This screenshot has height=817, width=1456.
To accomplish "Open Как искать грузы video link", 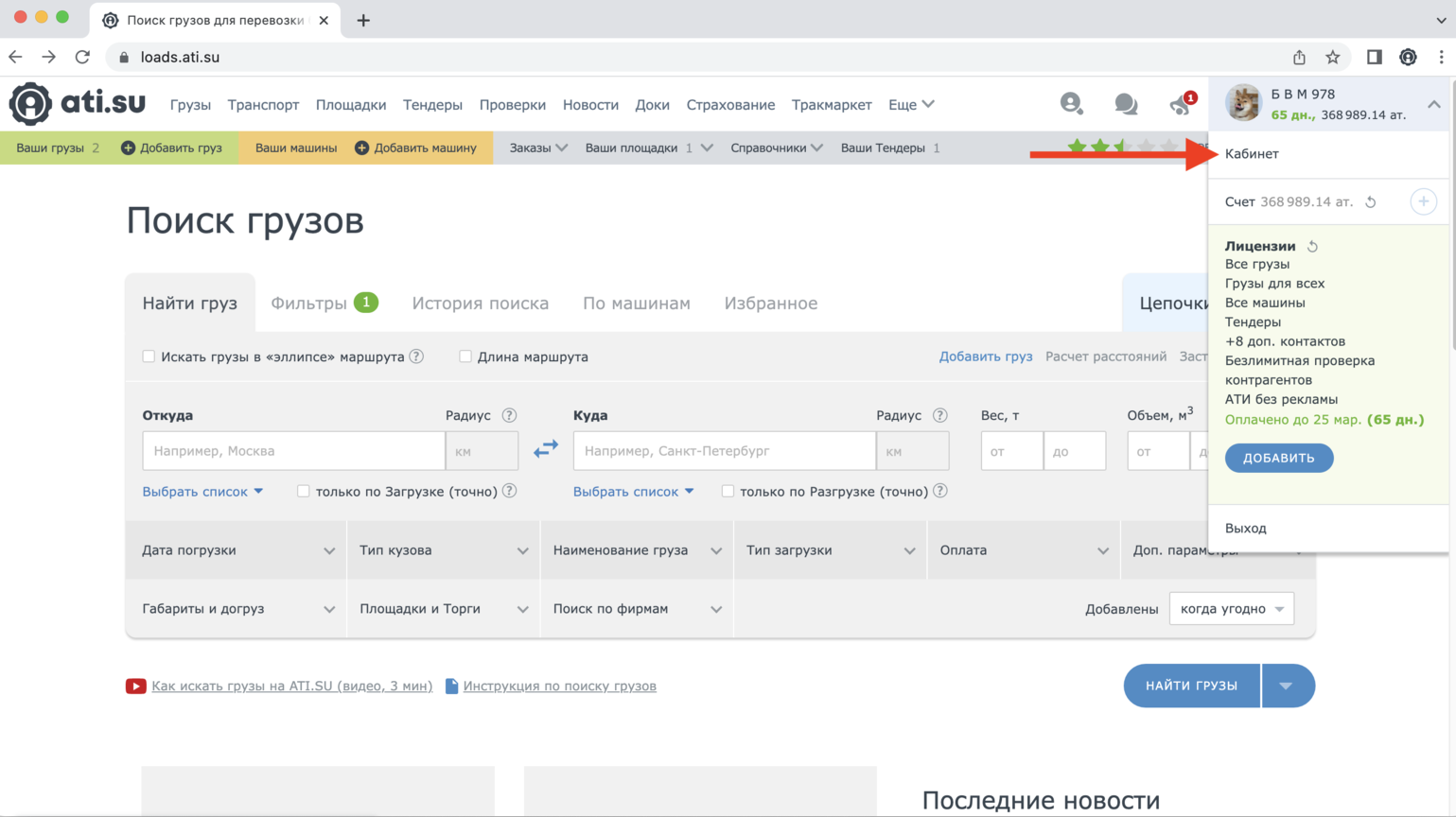I will click(291, 686).
